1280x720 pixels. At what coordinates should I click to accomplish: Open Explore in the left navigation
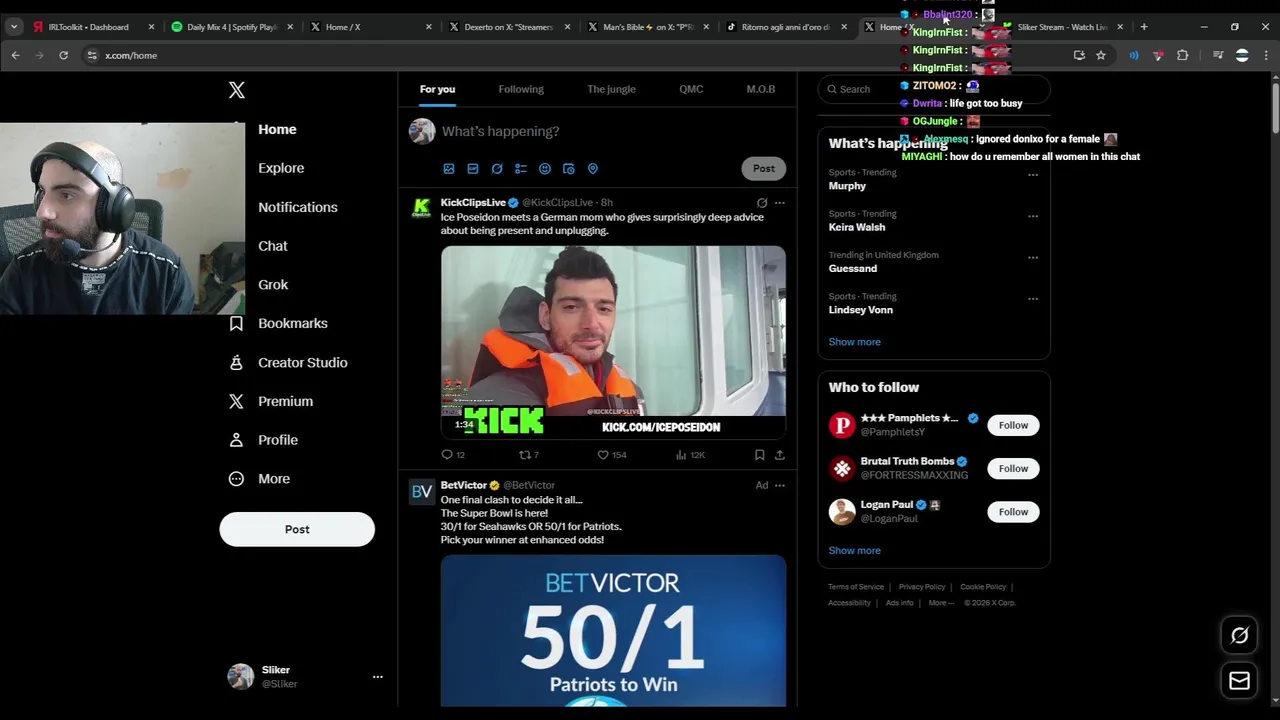click(x=281, y=168)
